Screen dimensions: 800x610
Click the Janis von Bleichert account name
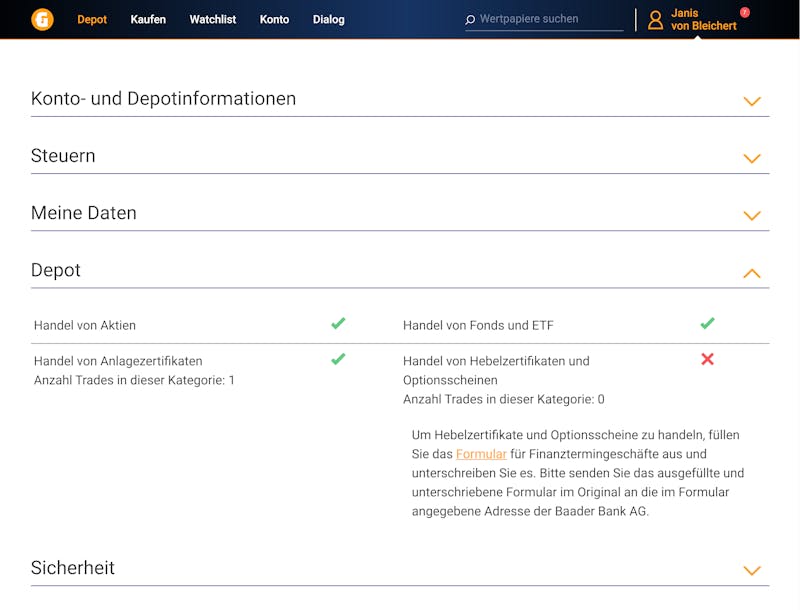point(704,19)
